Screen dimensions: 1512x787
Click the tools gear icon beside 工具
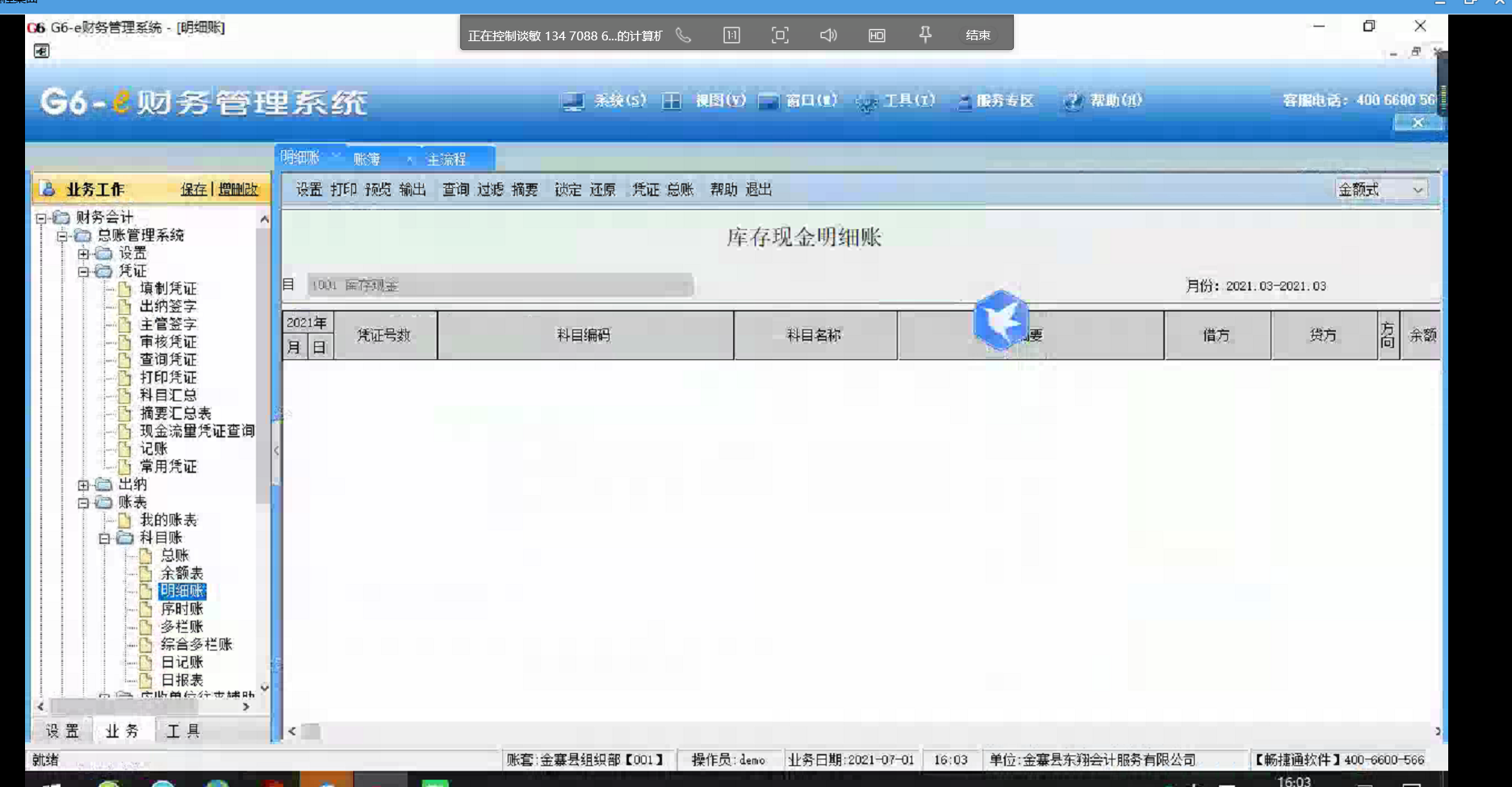coord(867,103)
